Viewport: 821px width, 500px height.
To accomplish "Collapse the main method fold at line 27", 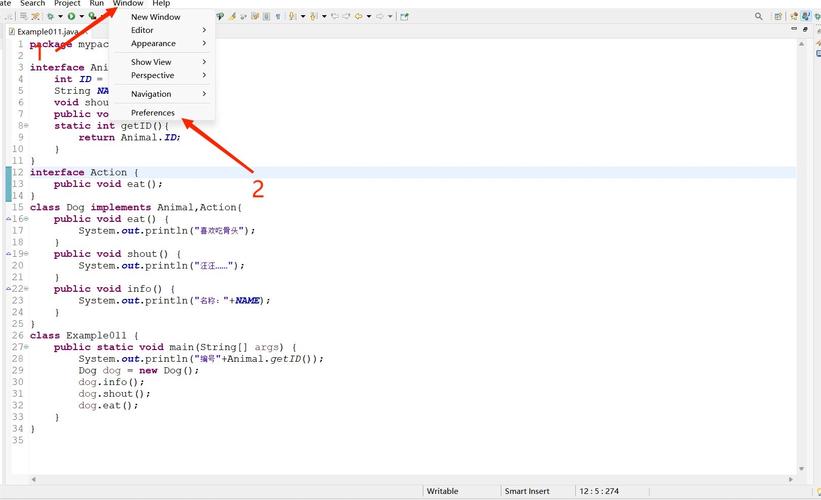I will 26,348.
